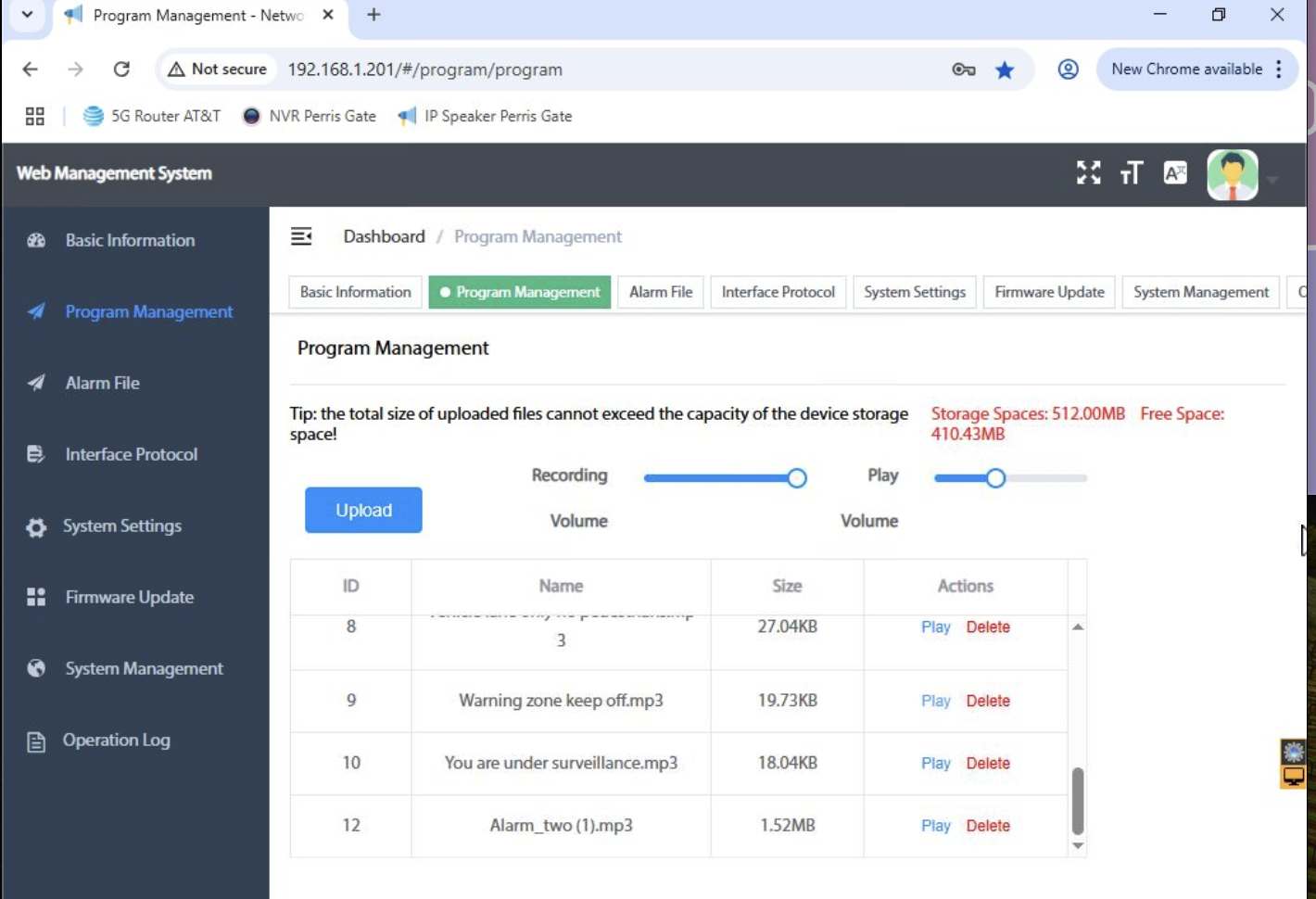
Task: Adjust the Play Volume slider handle
Action: (x=995, y=478)
